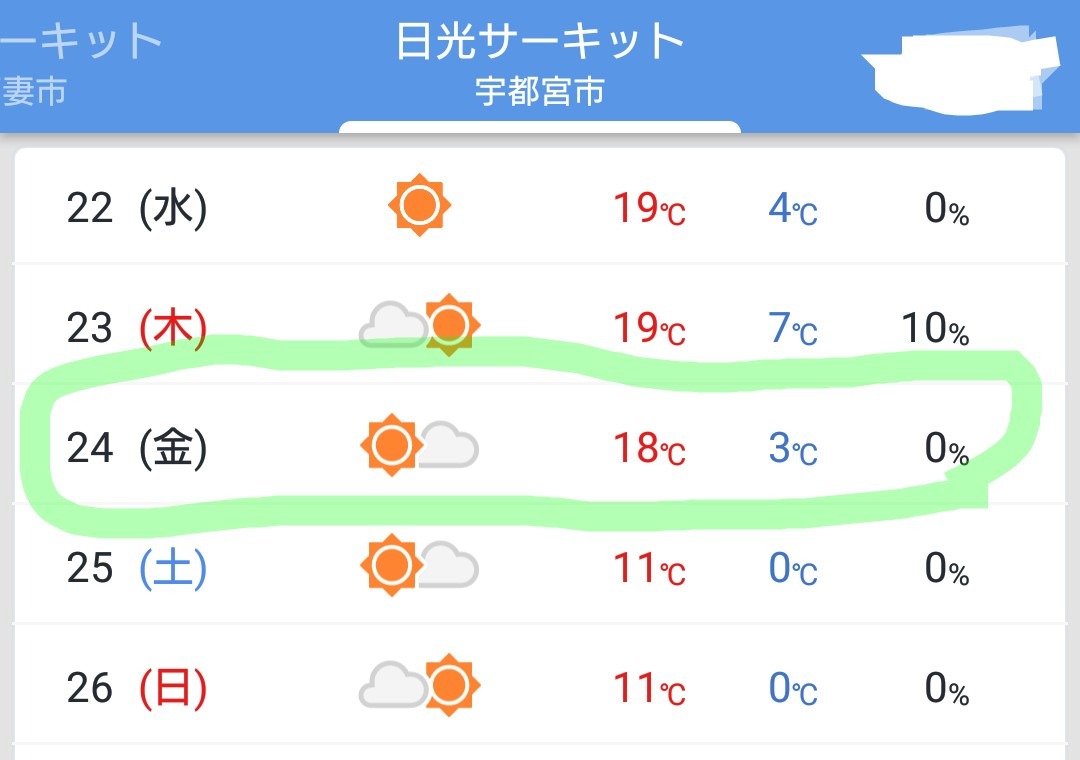
Task: Tap the cloudy-then-sunny icon for day 26
Action: point(419,685)
